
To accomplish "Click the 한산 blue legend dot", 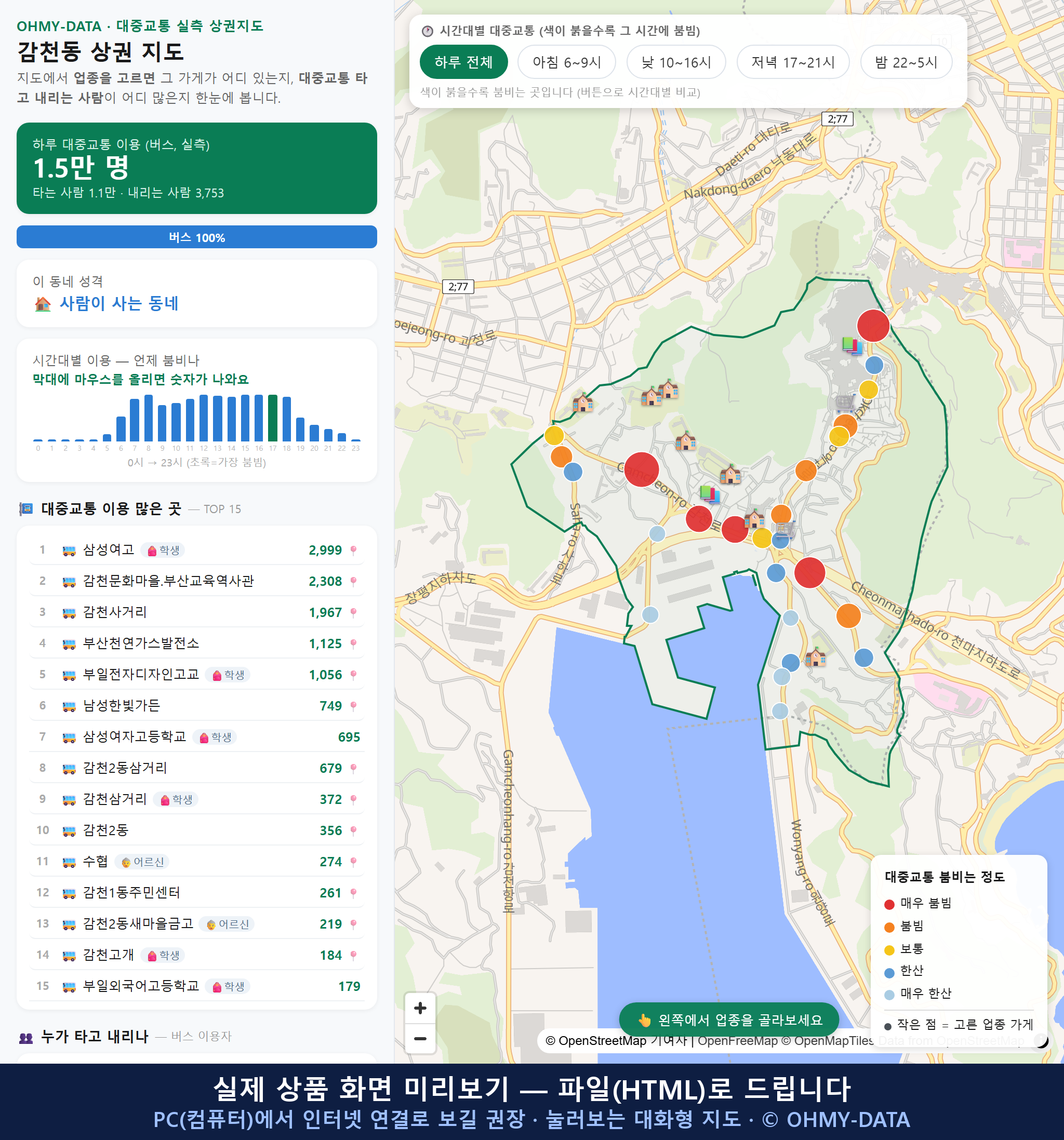I will (x=889, y=973).
